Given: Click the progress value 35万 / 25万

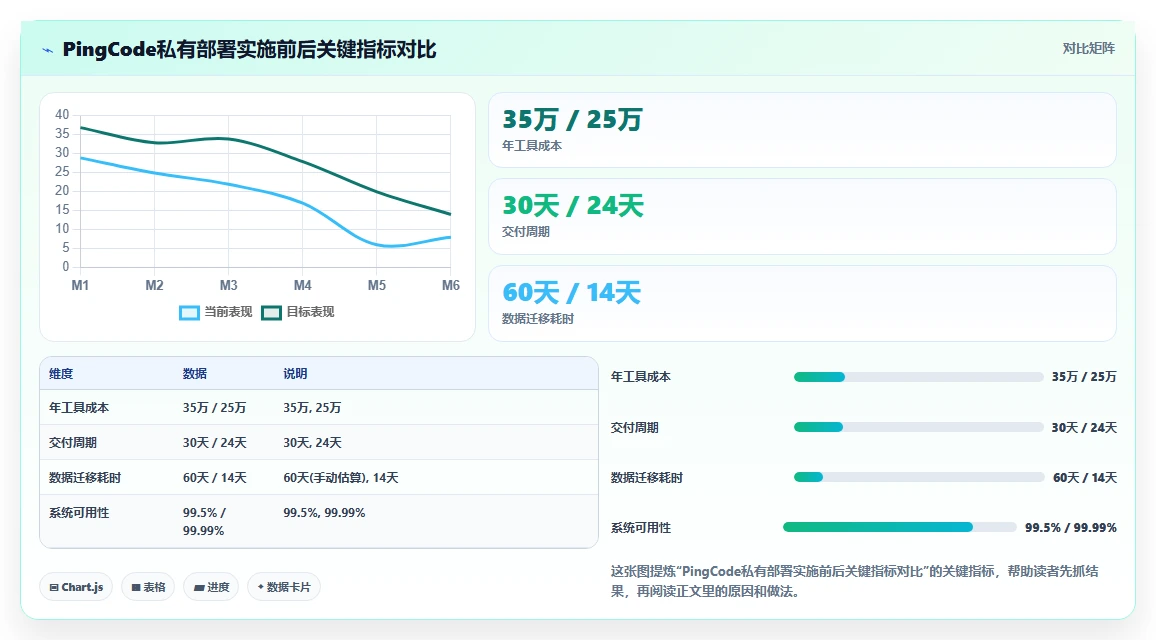Looking at the screenshot, I should (x=1084, y=377).
